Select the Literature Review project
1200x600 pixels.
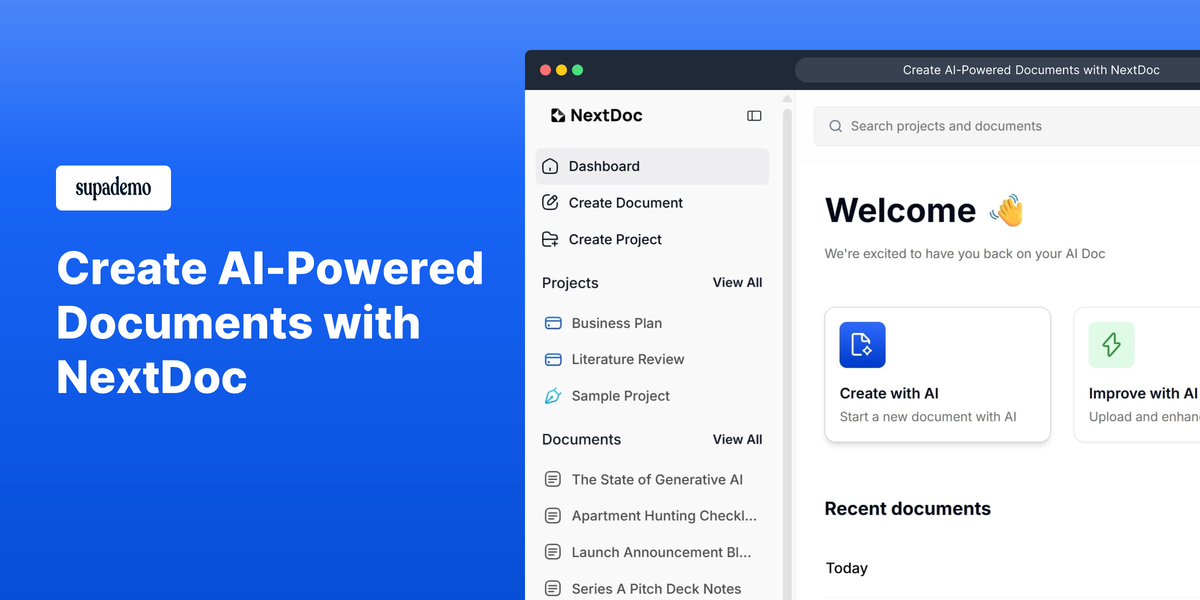tap(628, 359)
